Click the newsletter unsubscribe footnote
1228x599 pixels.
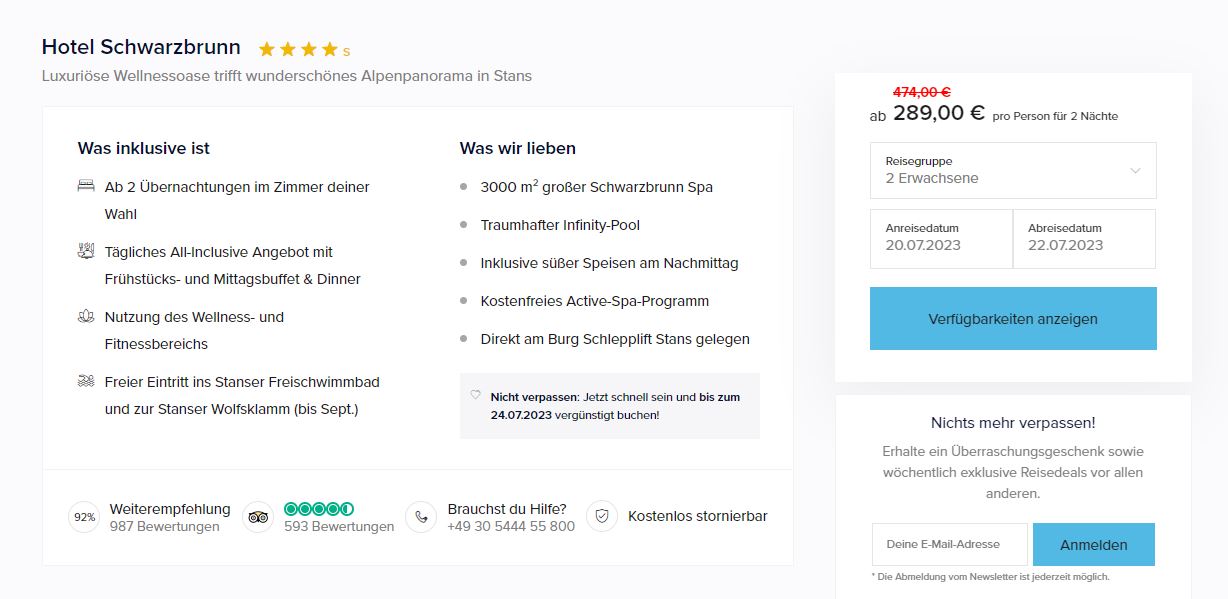[x=990, y=577]
